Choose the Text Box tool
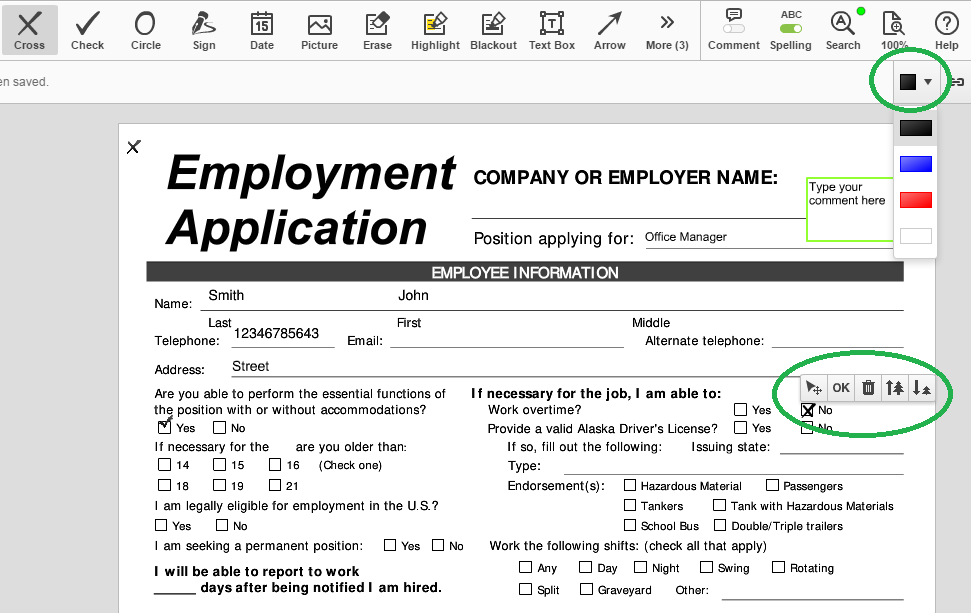 [552, 30]
